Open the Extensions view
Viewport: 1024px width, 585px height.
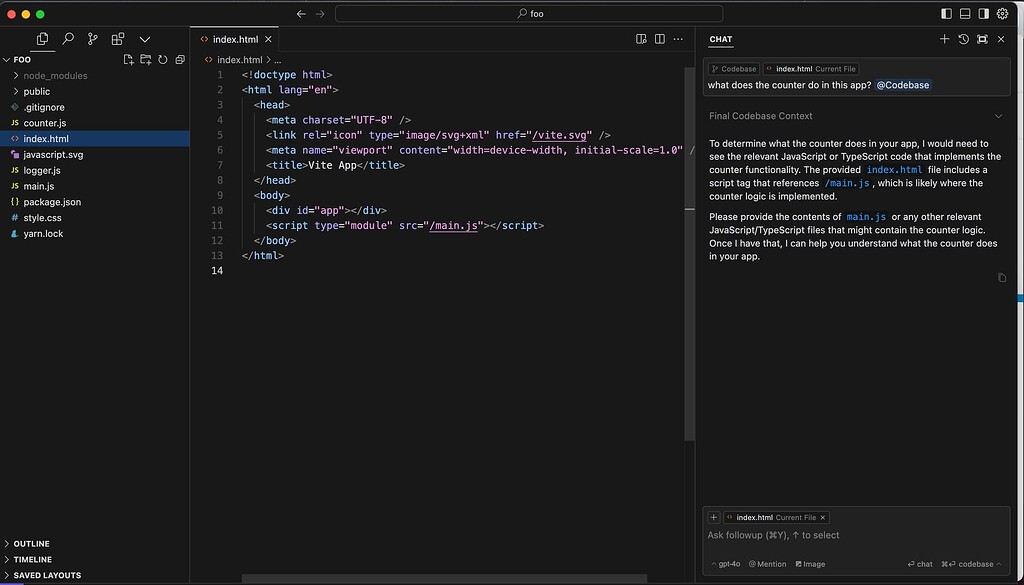(117, 38)
